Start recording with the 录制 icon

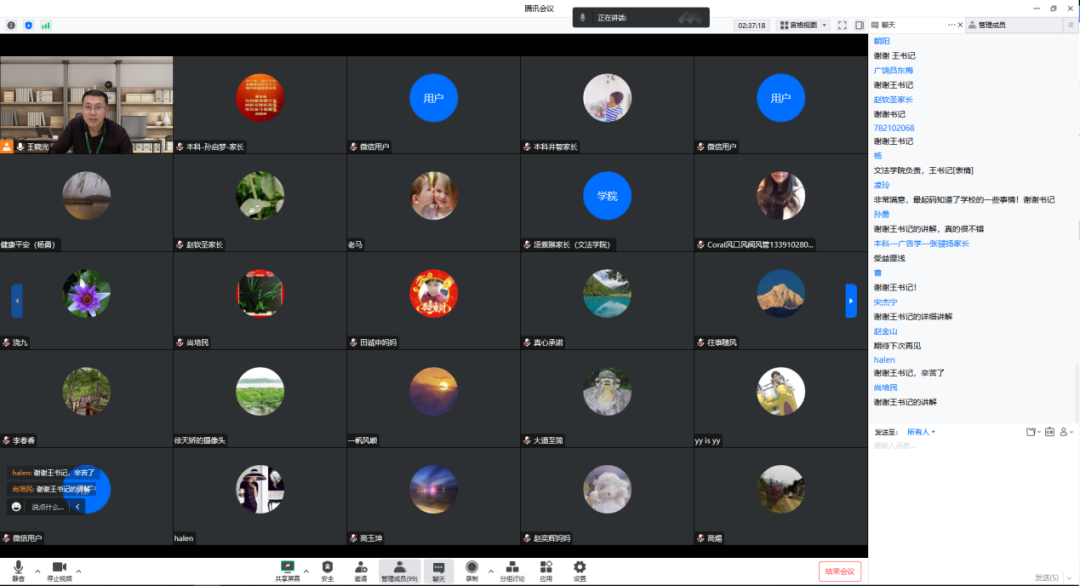click(x=471, y=569)
